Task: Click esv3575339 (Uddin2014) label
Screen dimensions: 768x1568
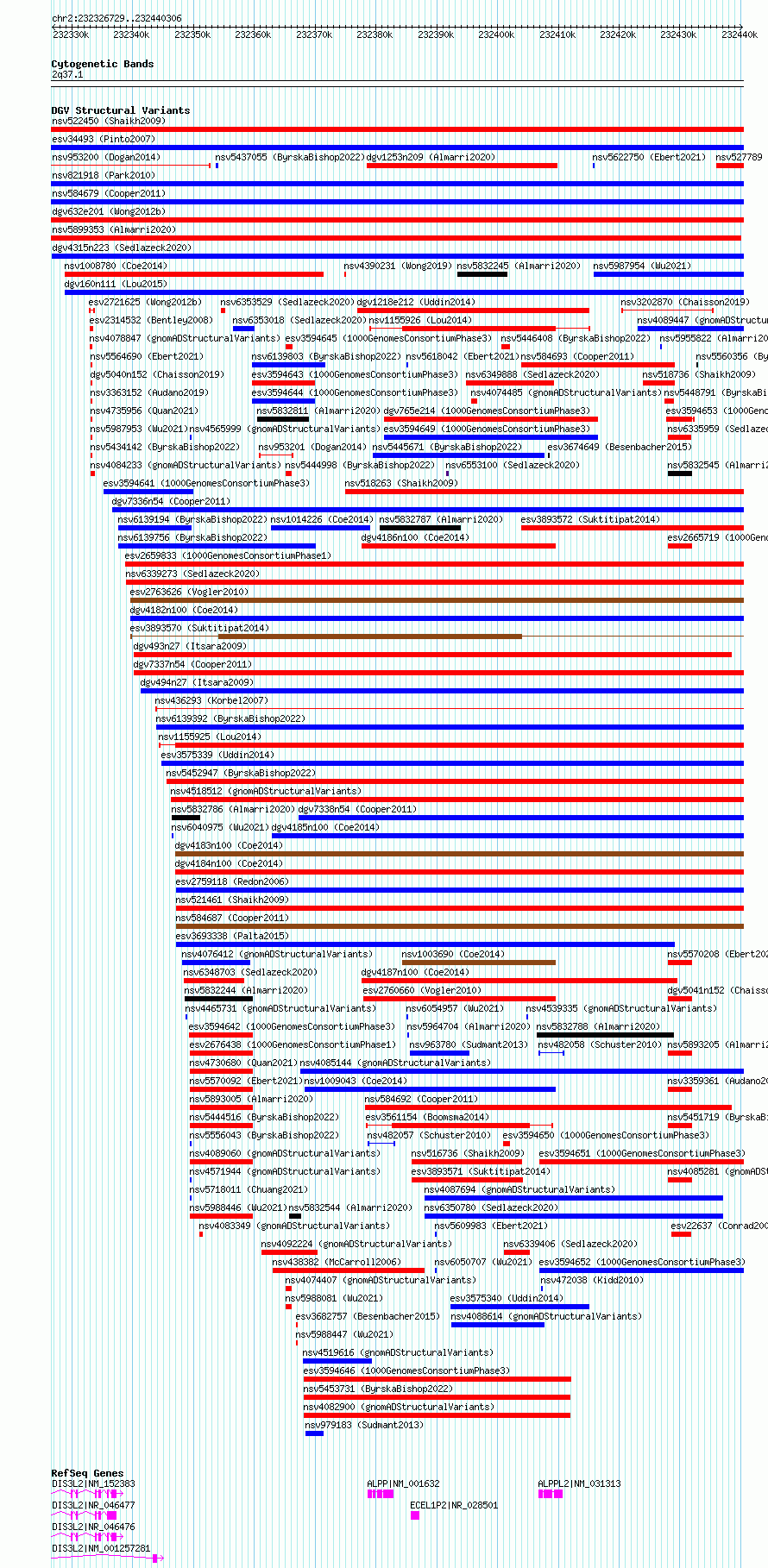Action: click(217, 755)
